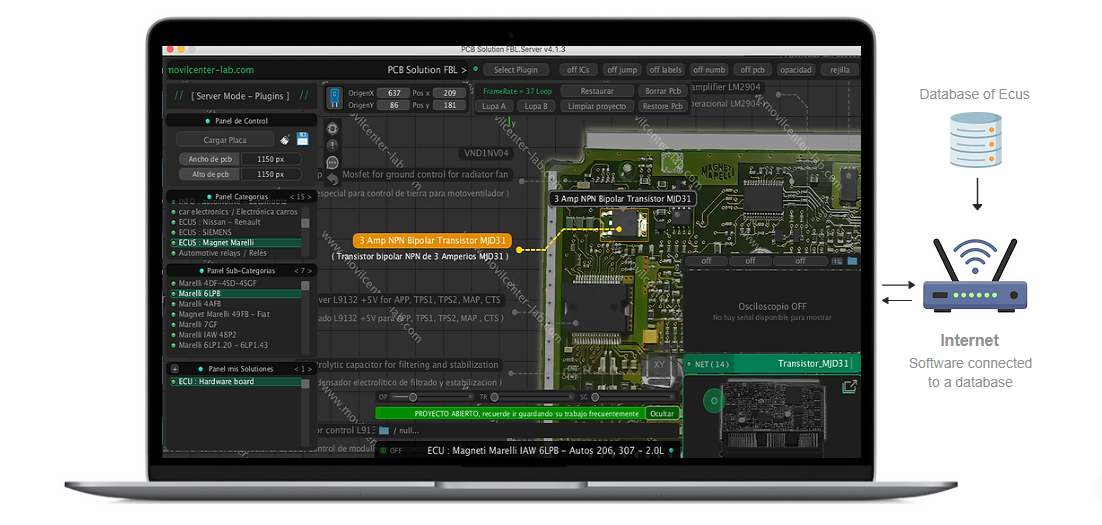This screenshot has width=1102, height=525.
Task: Click the Restaurar button
Action: 597,91
